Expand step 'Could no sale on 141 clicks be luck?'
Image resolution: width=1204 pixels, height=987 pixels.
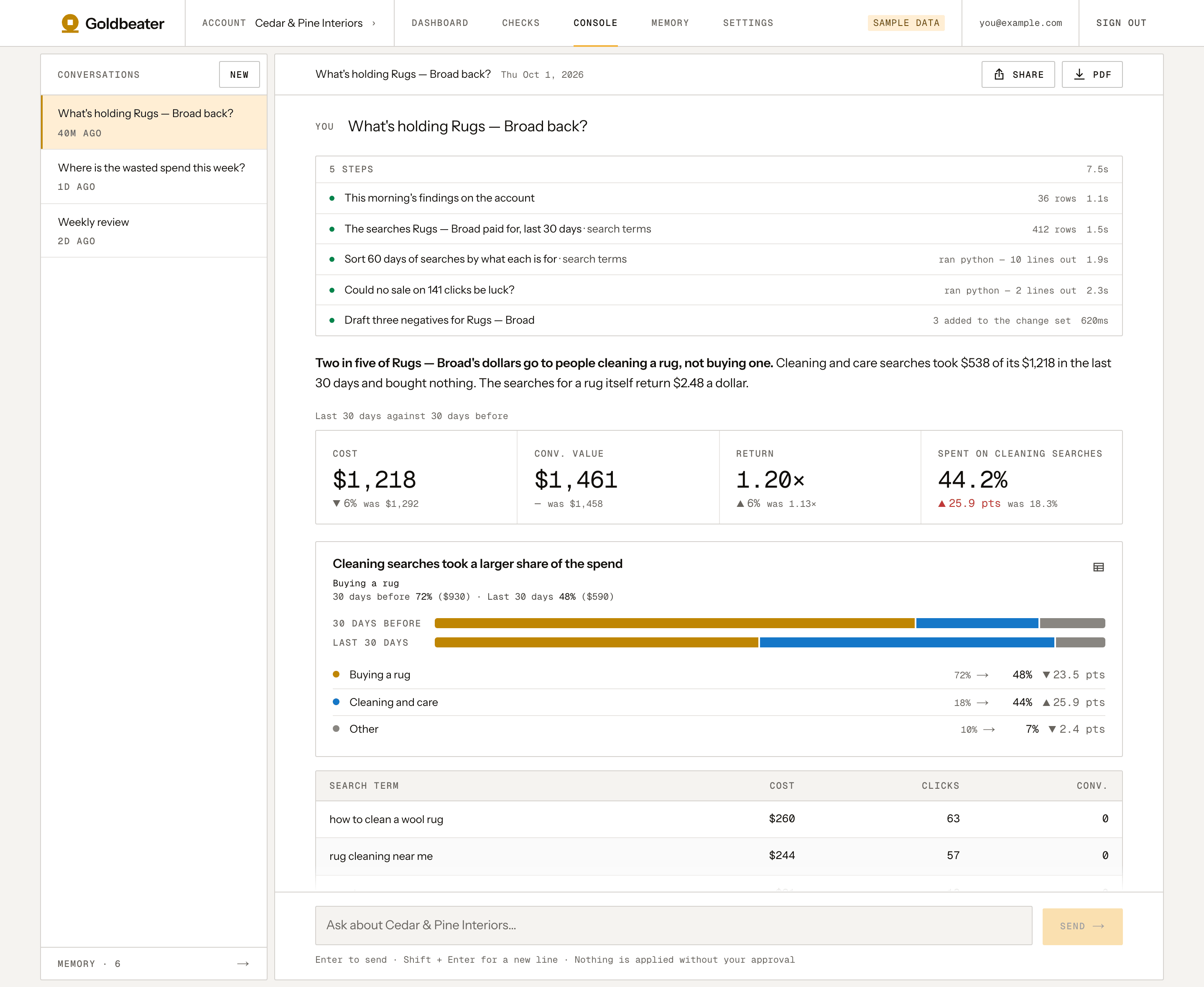pos(718,290)
